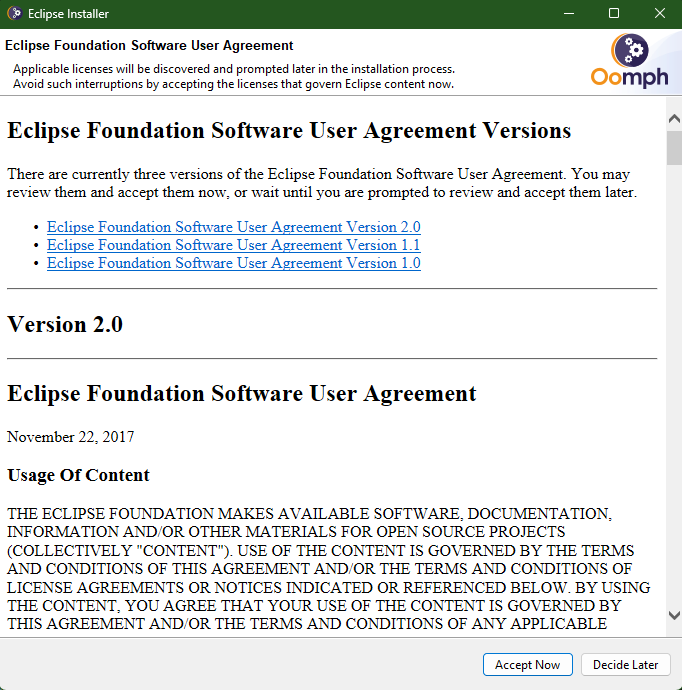
Task: Open the Agreement Version 2.0 link
Action: point(234,227)
